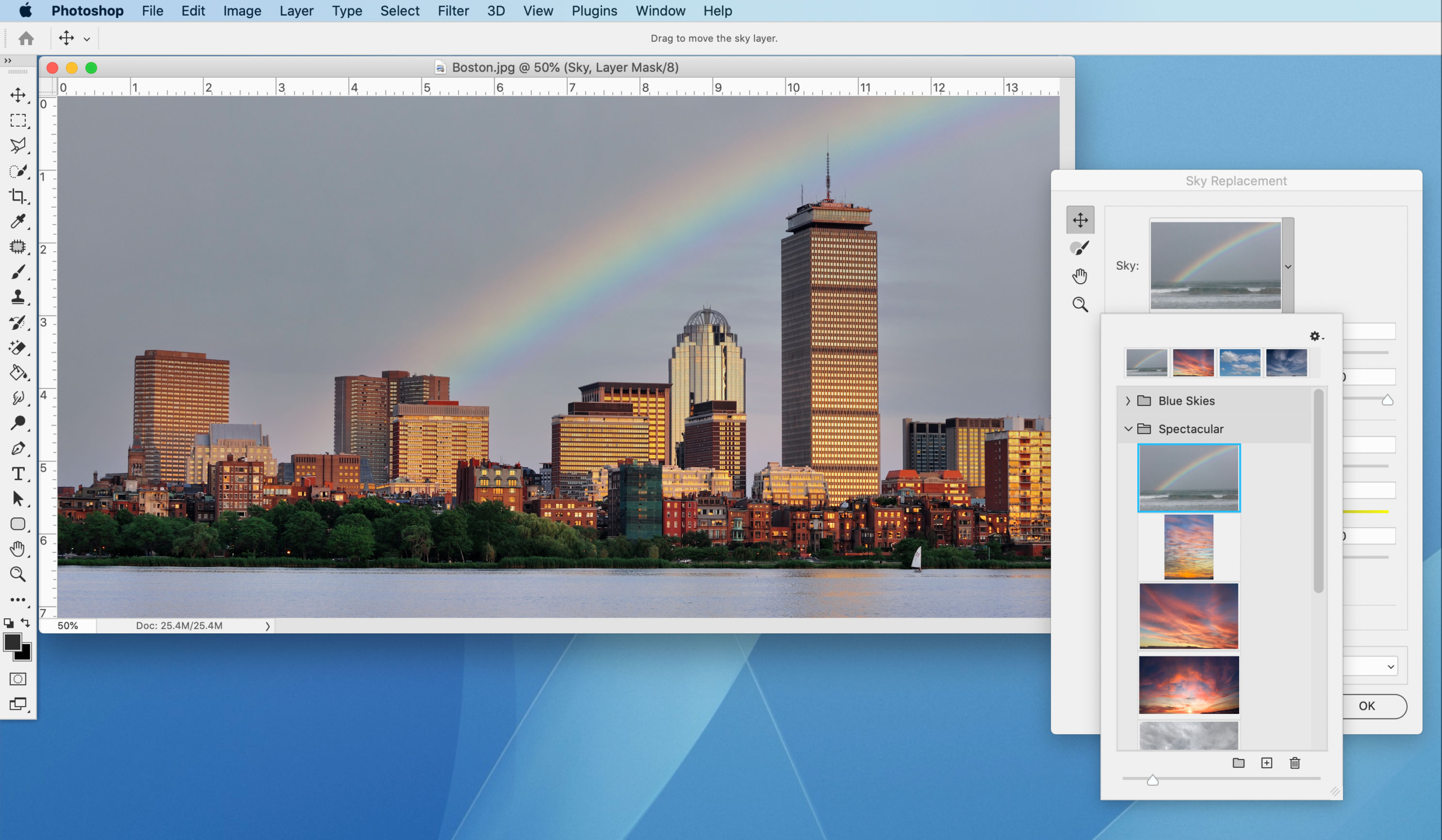Open the File menu
The width and height of the screenshot is (1442, 840).
[152, 11]
